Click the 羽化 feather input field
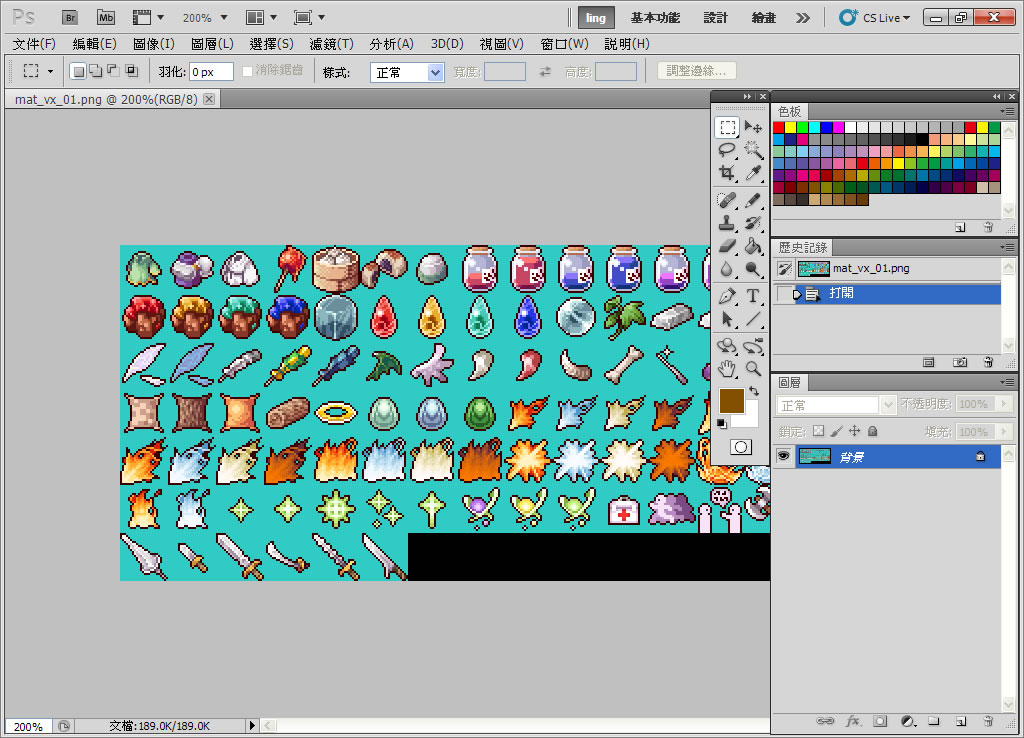The image size is (1024, 738). pos(211,72)
